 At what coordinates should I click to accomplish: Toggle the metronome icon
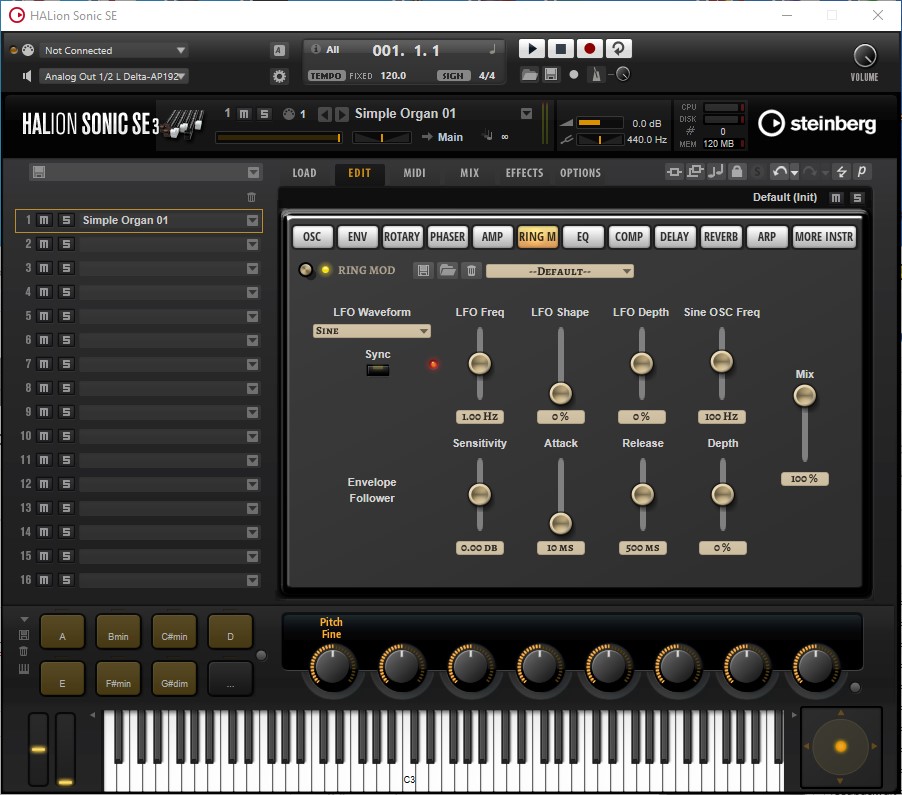pyautogui.click(x=596, y=74)
